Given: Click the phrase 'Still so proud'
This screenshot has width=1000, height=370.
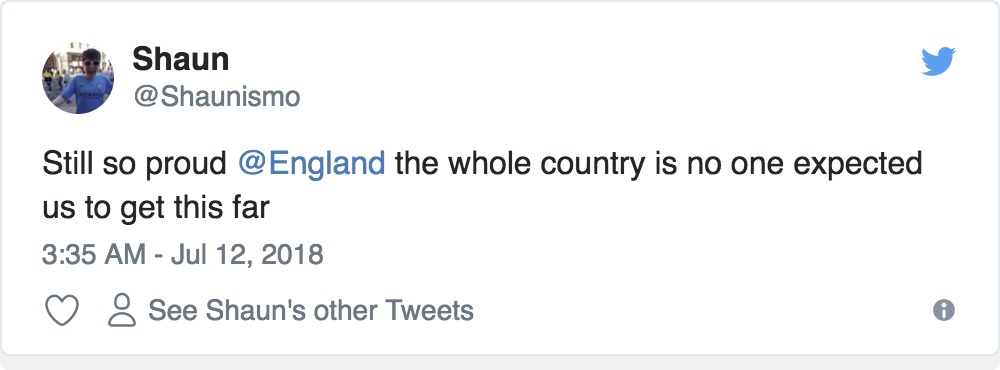Looking at the screenshot, I should (x=135, y=165).
